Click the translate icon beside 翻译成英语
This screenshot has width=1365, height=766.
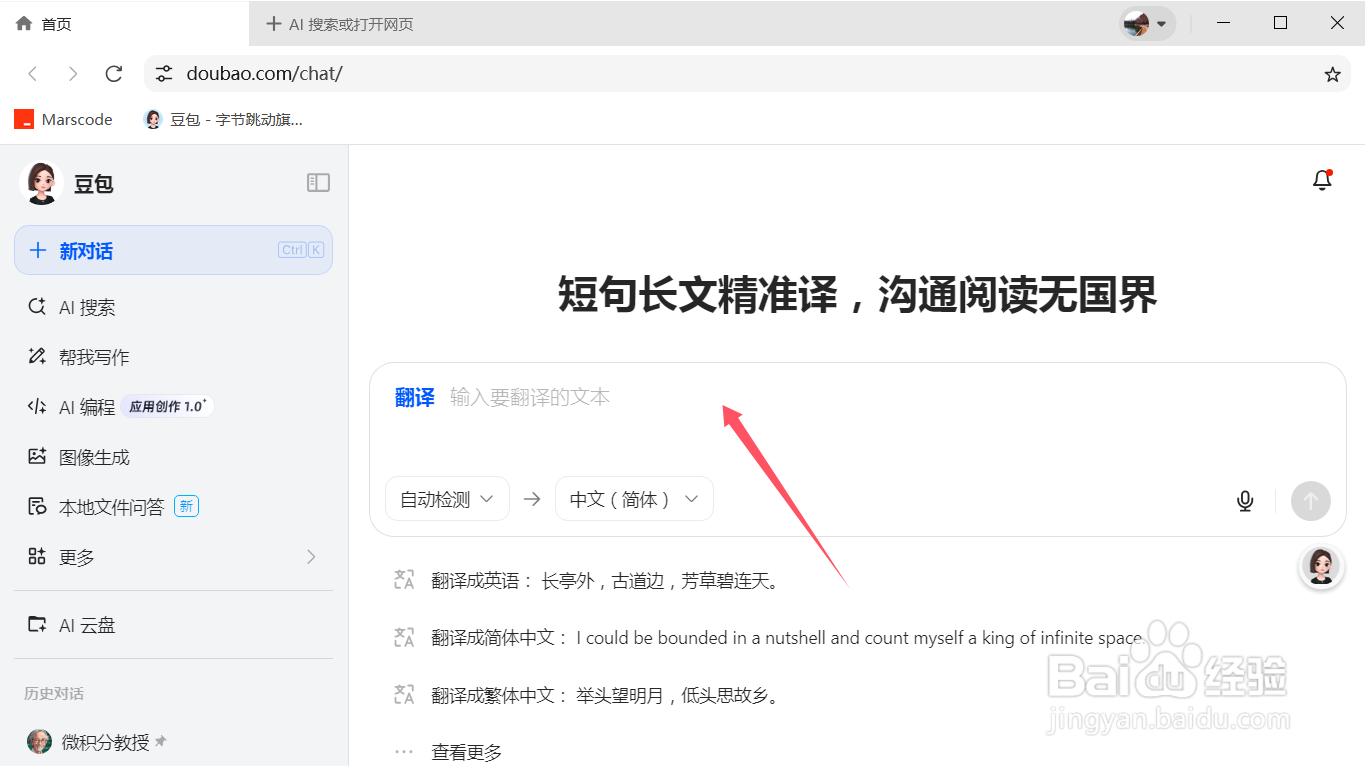[x=404, y=580]
